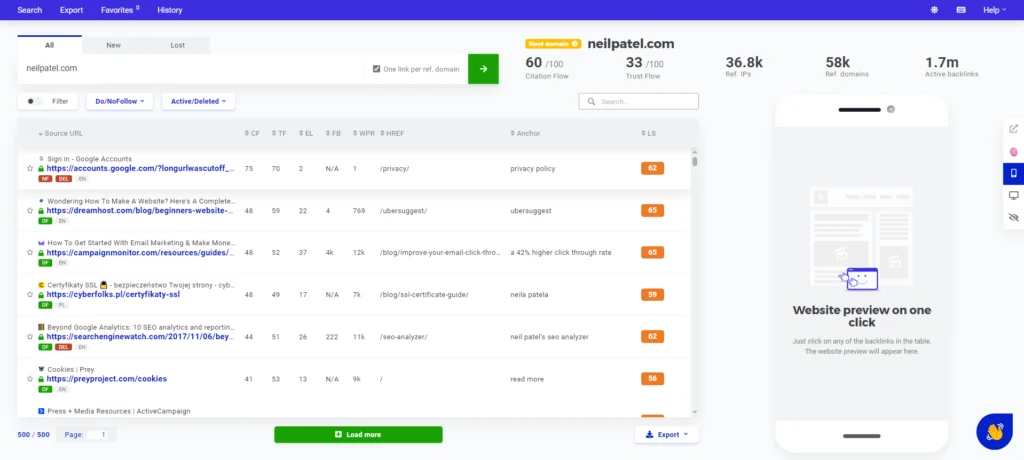Screen dimensions: 1024x460
Task: Switch to desktop preview mode icon
Action: pyautogui.click(x=1013, y=195)
